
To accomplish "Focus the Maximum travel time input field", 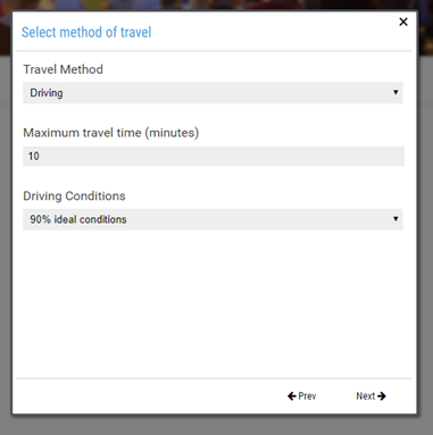I will tap(214, 156).
